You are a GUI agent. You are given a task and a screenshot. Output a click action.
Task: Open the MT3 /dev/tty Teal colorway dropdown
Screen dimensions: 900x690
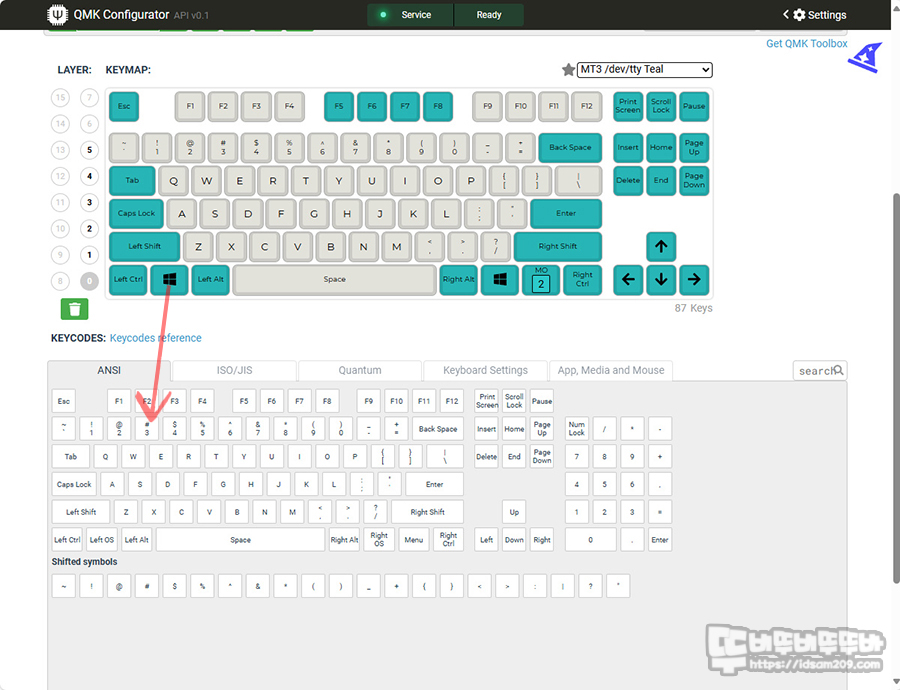point(645,69)
